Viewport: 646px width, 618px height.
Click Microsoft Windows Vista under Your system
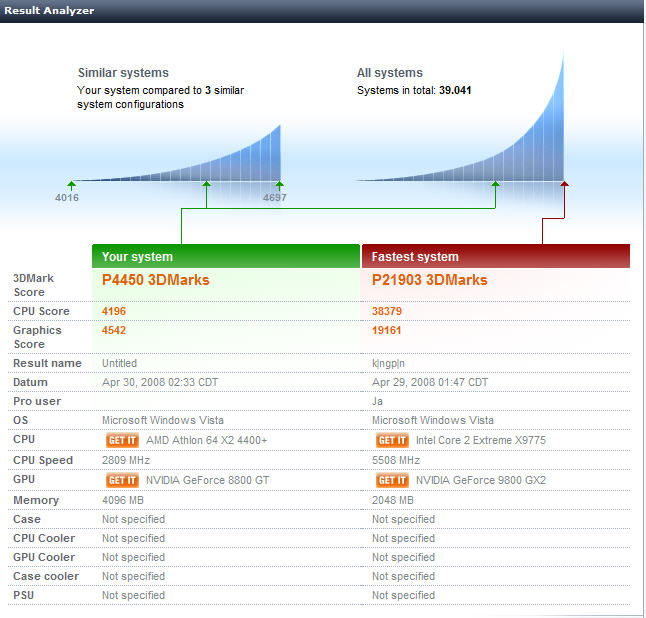163,420
